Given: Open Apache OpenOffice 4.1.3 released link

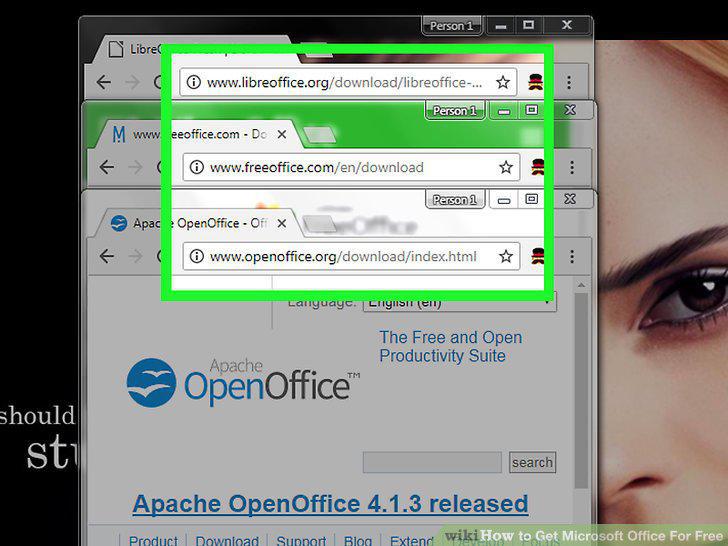Looking at the screenshot, I should point(330,504).
